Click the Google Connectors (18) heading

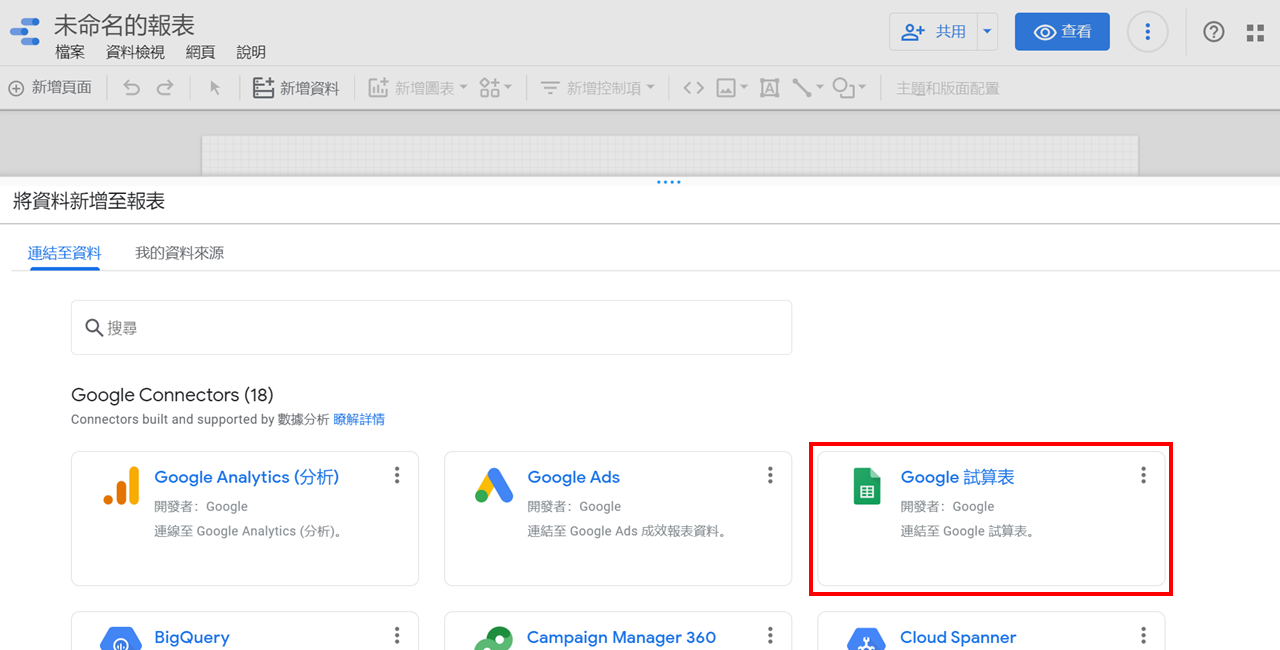point(172,395)
